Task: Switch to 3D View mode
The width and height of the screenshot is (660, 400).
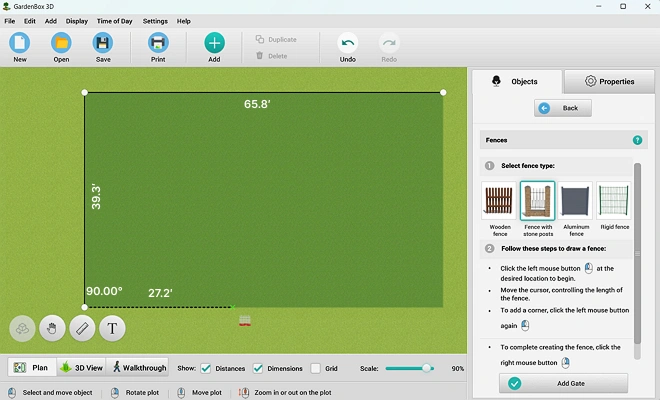Action: coord(82,368)
